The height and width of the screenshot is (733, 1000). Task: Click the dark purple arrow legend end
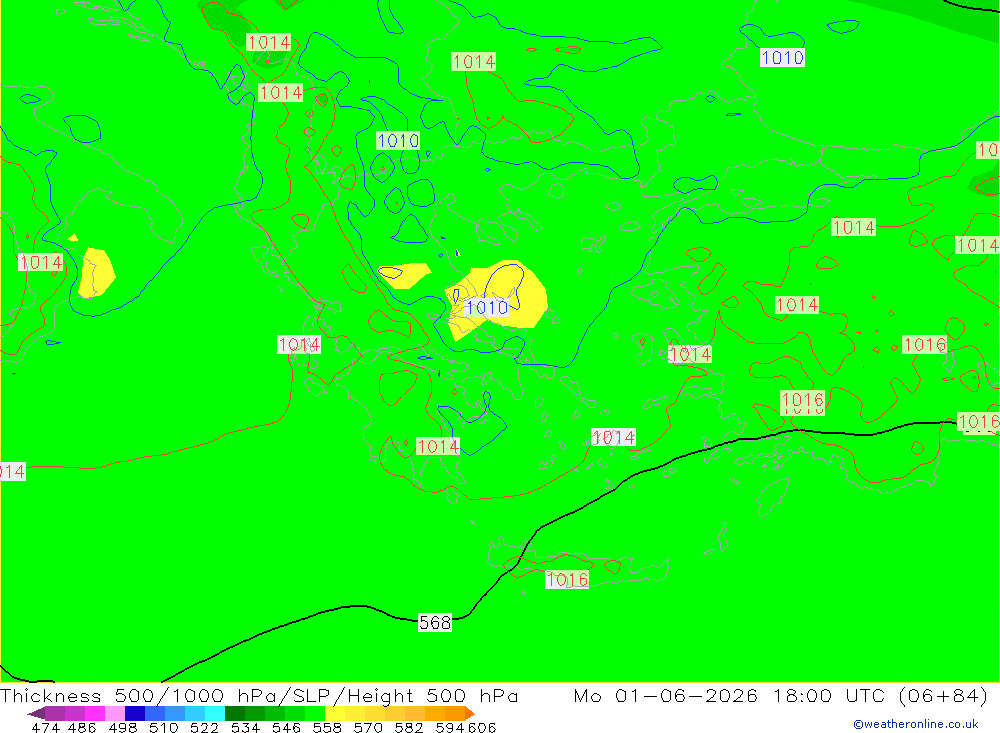pyautogui.click(x=36, y=713)
